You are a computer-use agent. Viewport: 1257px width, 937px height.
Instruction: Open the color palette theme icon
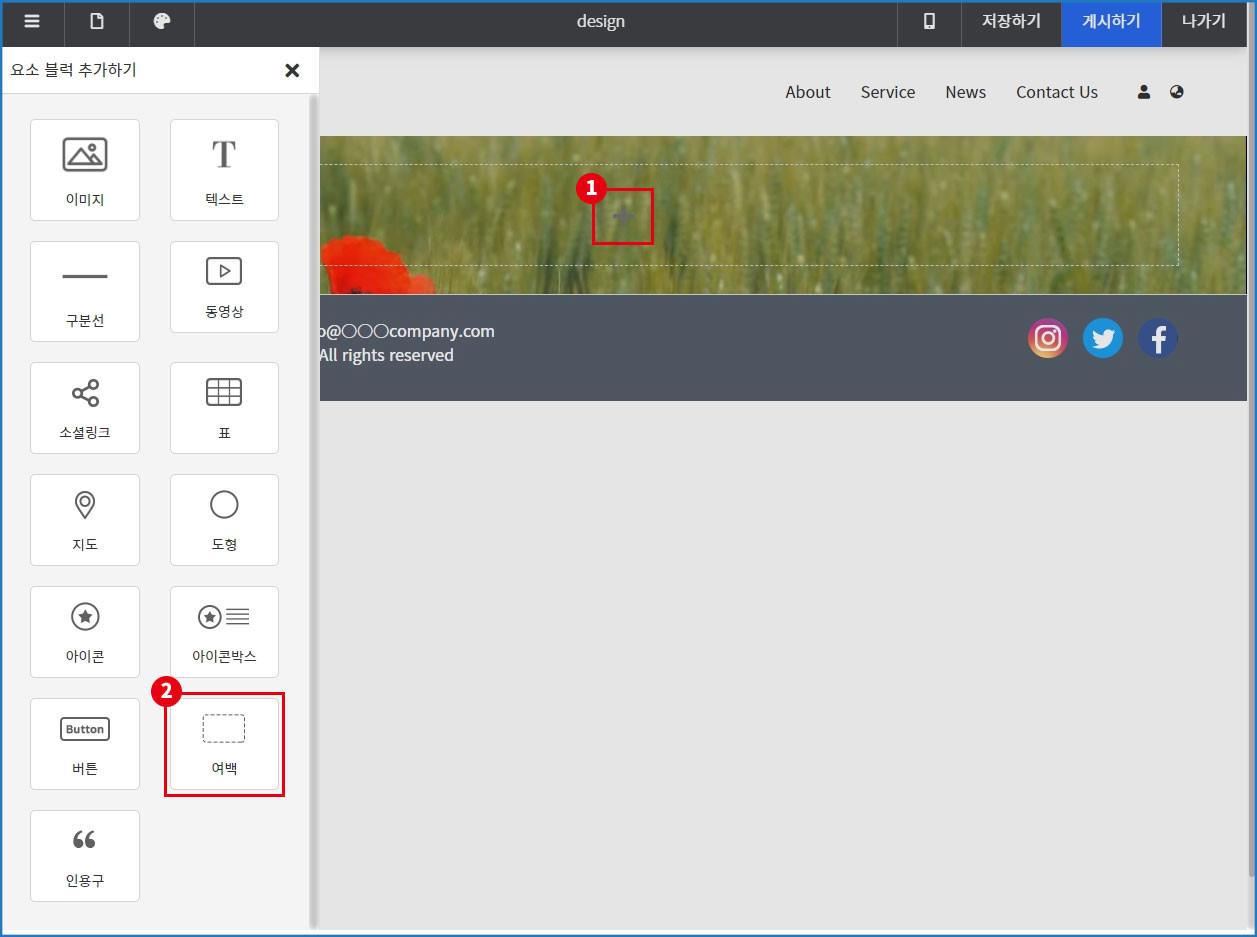[x=162, y=22]
